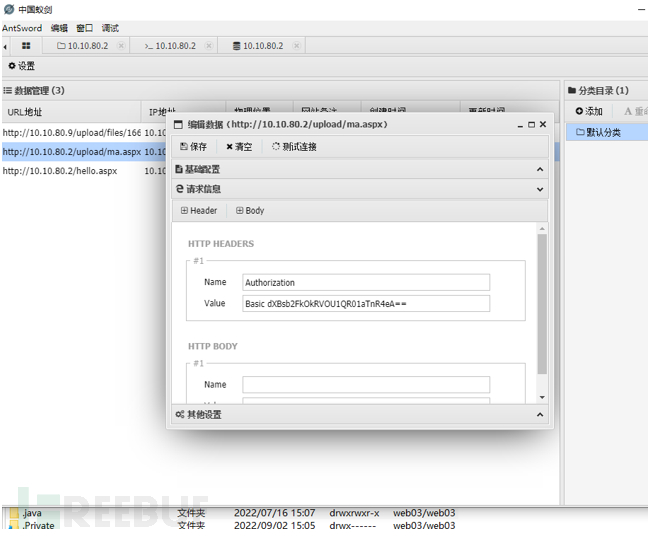
Task: Click the dialog scrollbar down arrow
Action: [x=542, y=397]
